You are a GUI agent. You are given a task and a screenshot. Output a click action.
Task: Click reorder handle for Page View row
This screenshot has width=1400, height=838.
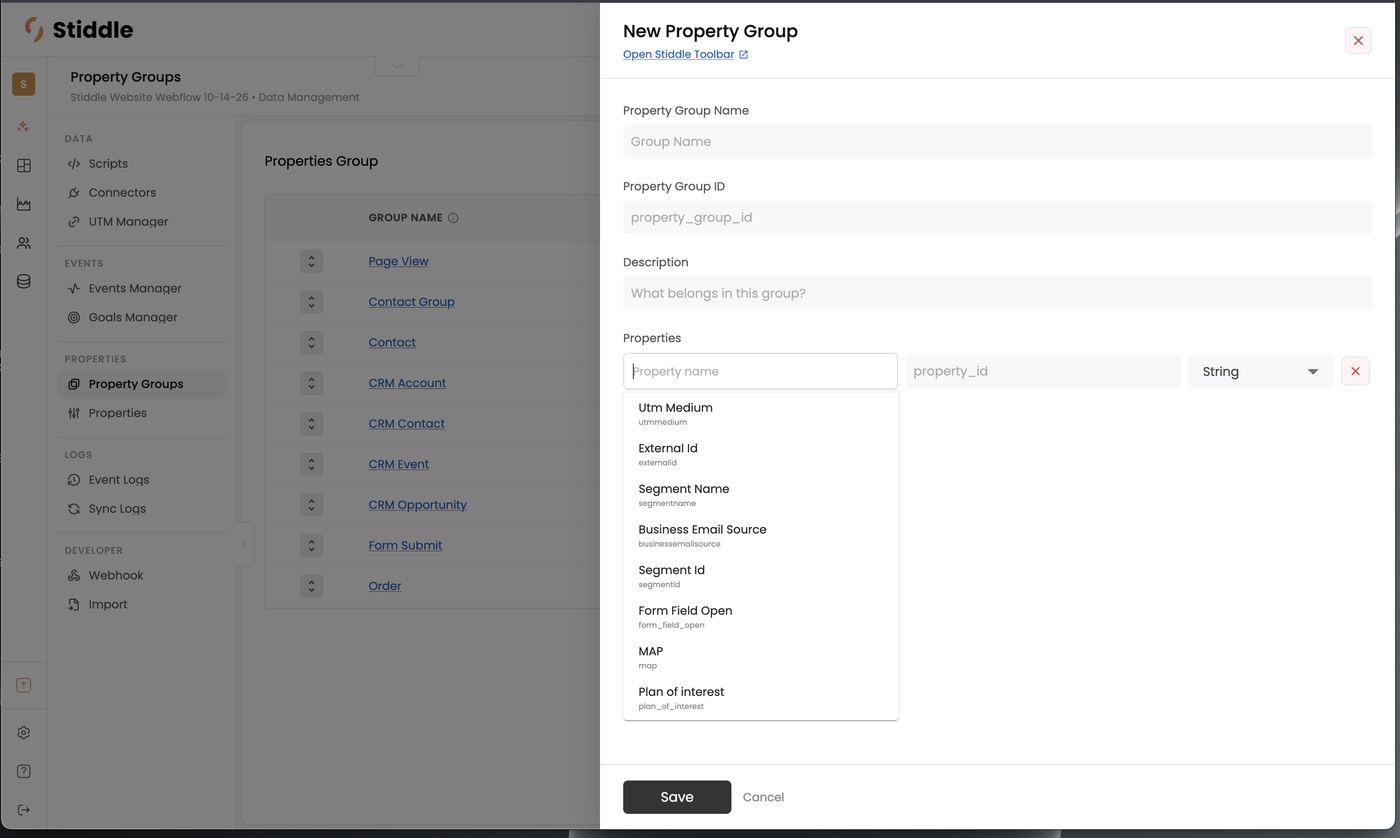[311, 261]
